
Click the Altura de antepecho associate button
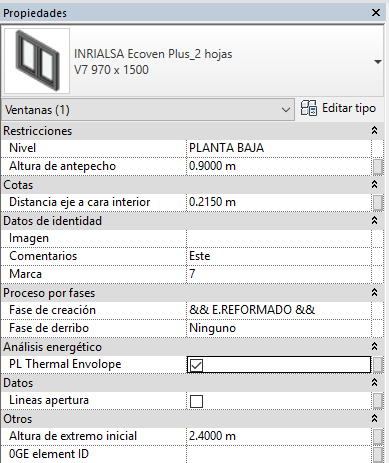[x=378, y=167]
